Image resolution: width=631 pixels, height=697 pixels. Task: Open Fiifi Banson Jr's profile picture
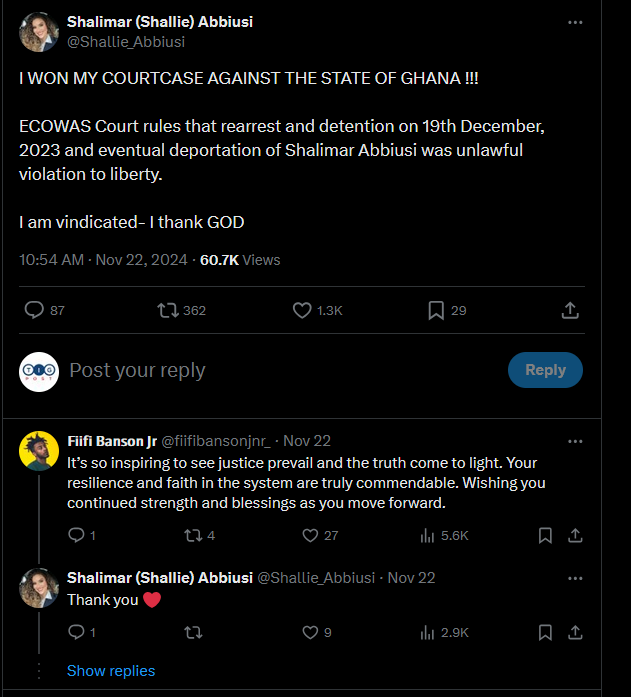pyautogui.click(x=39, y=451)
